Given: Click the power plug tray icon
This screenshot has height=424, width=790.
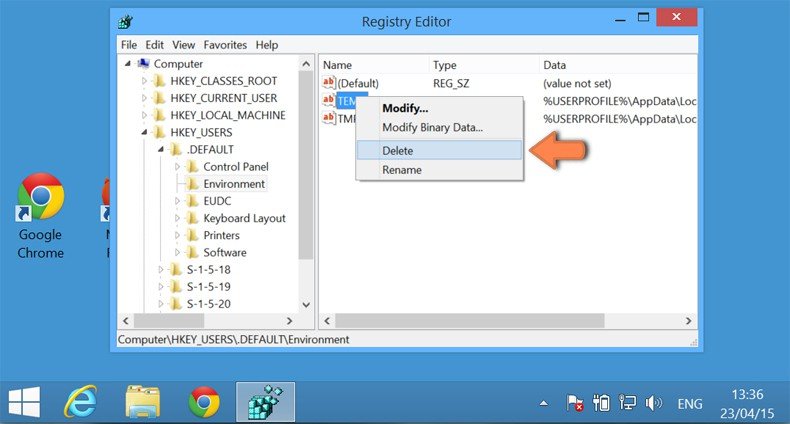Looking at the screenshot, I should coord(601,403).
